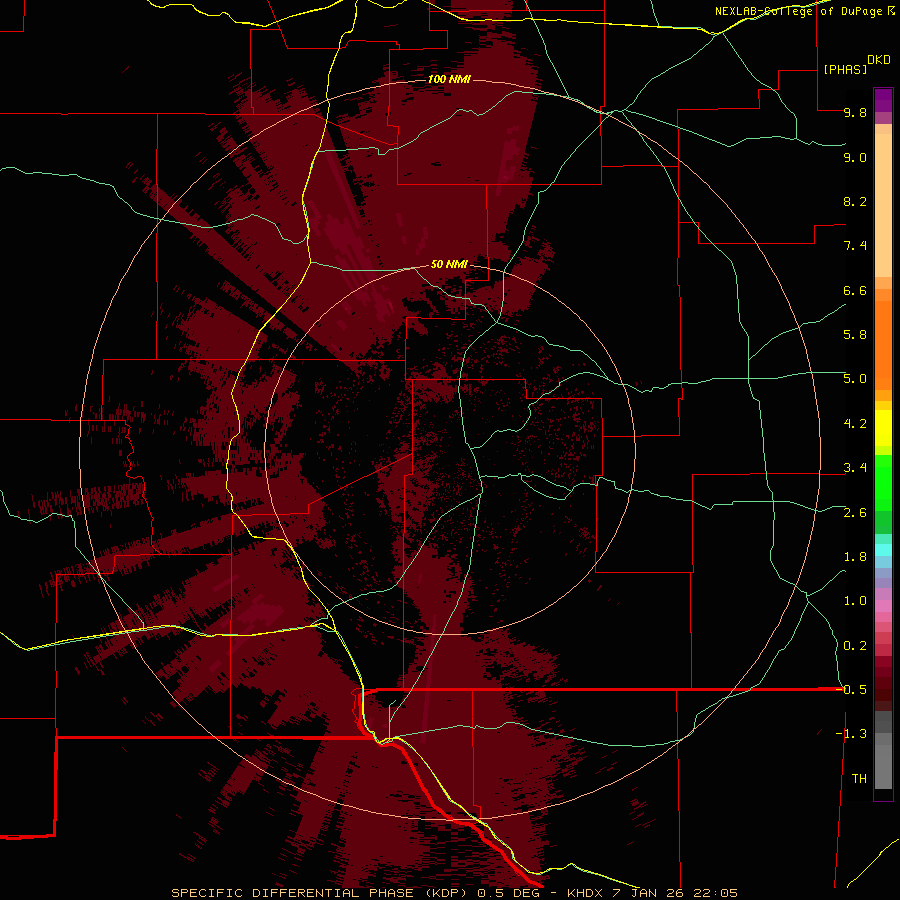Click the -1.3 scale label
900x900 pixels.
851,734
